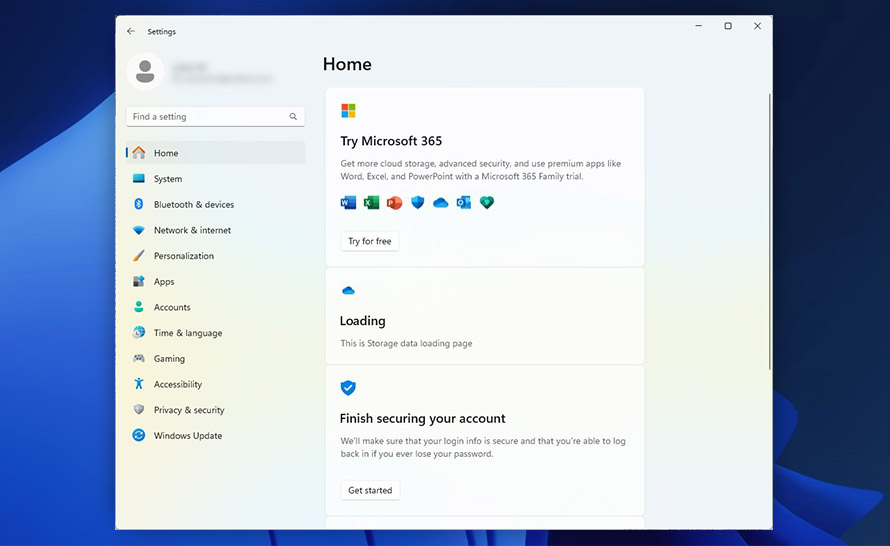Click the Finish securing your account heading
Screen dimensions: 890x546
pyautogui.click(x=422, y=418)
